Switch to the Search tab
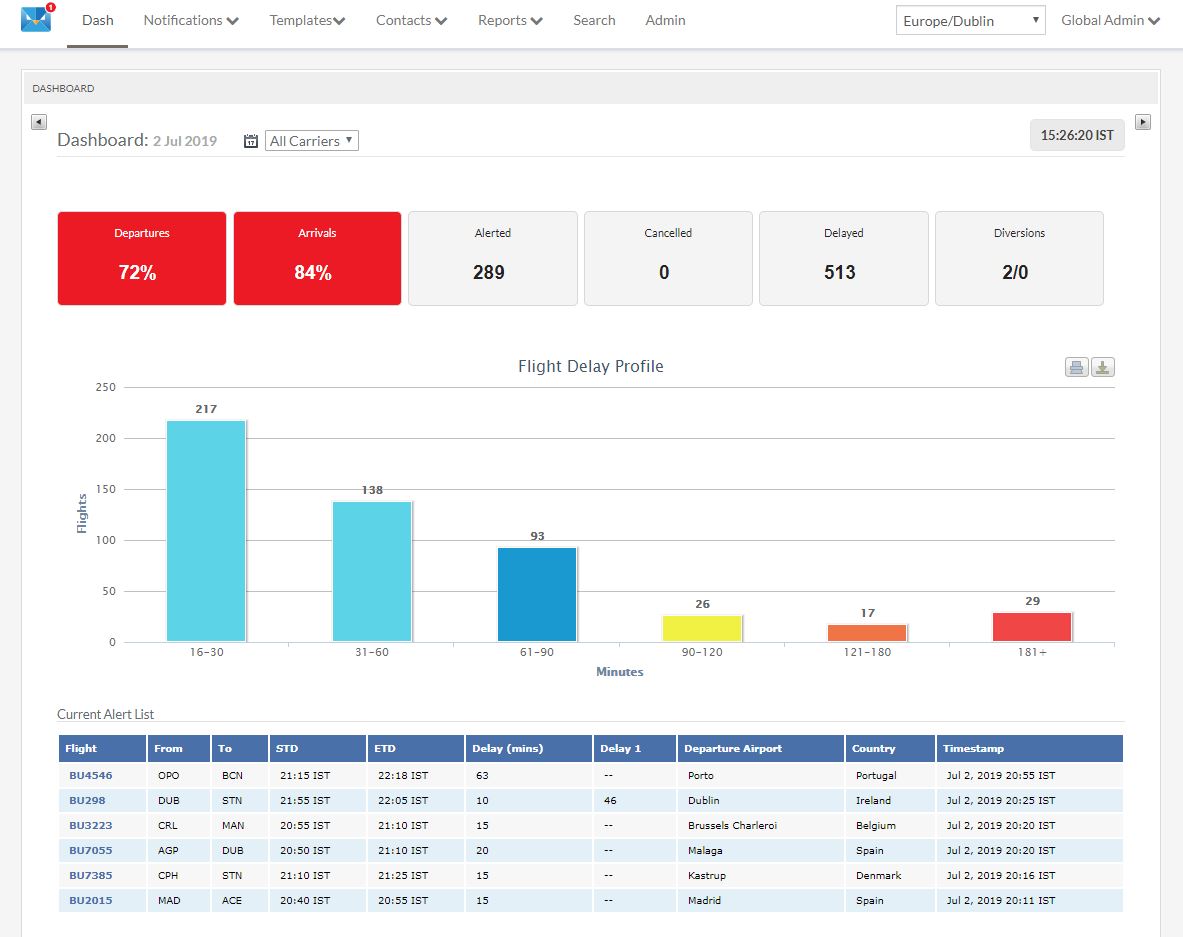Screen dimensions: 1183x937 click(594, 20)
